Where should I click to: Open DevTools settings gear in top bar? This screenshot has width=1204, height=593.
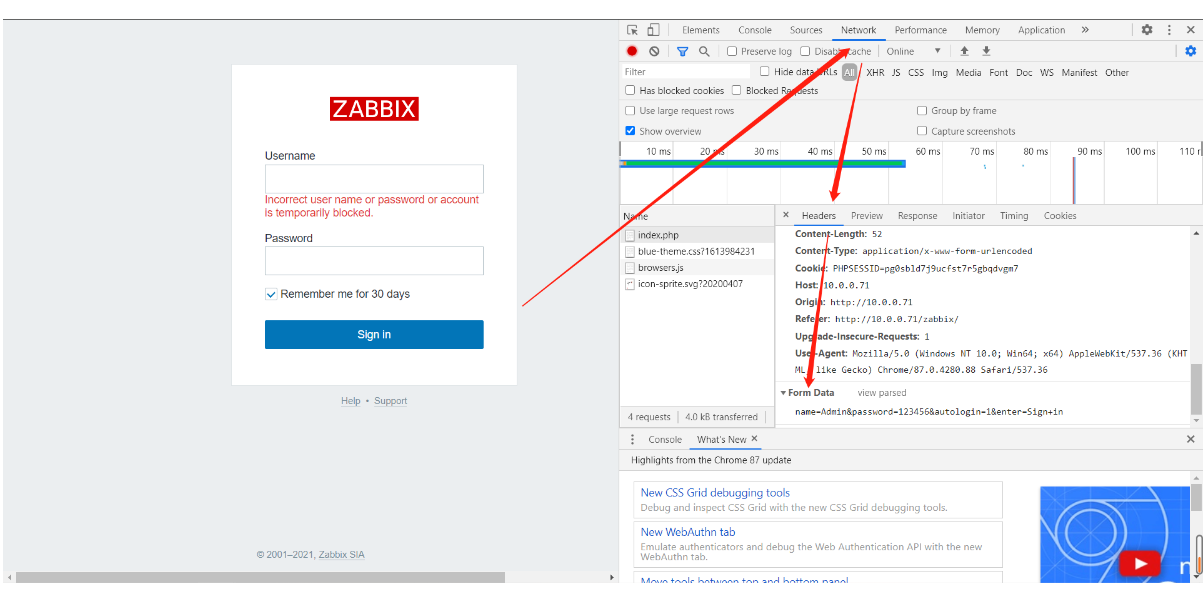(x=1147, y=30)
